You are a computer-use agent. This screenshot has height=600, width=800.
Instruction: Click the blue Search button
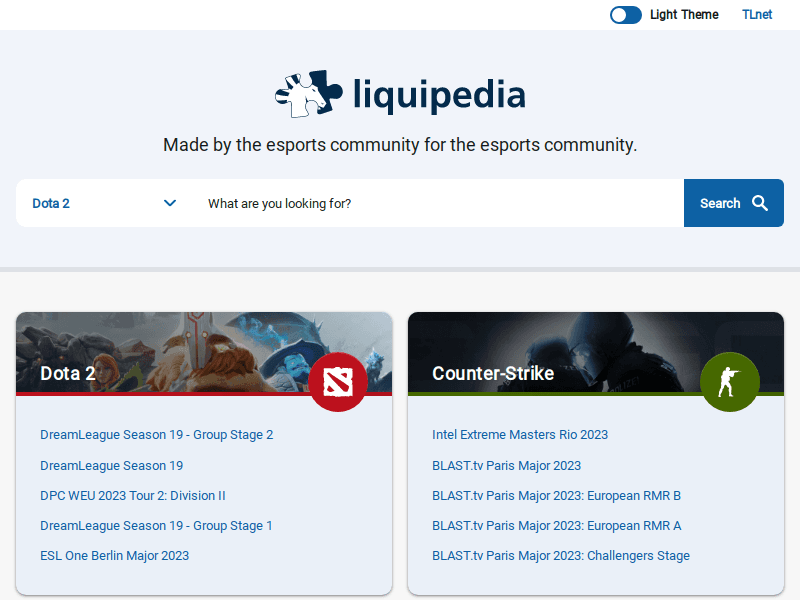pos(734,203)
